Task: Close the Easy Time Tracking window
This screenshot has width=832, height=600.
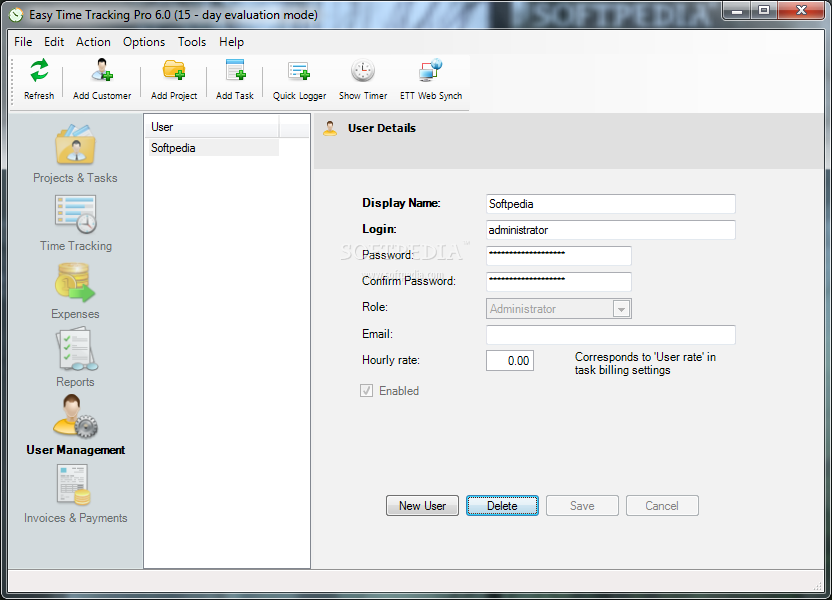Action: coord(802,11)
